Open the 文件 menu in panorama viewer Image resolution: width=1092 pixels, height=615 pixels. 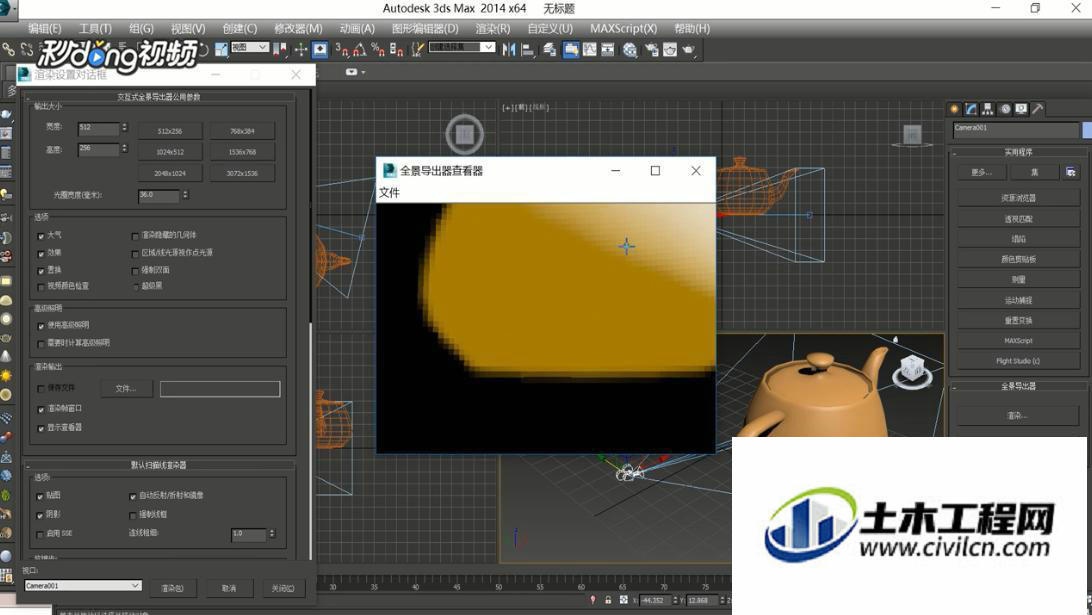click(x=389, y=192)
